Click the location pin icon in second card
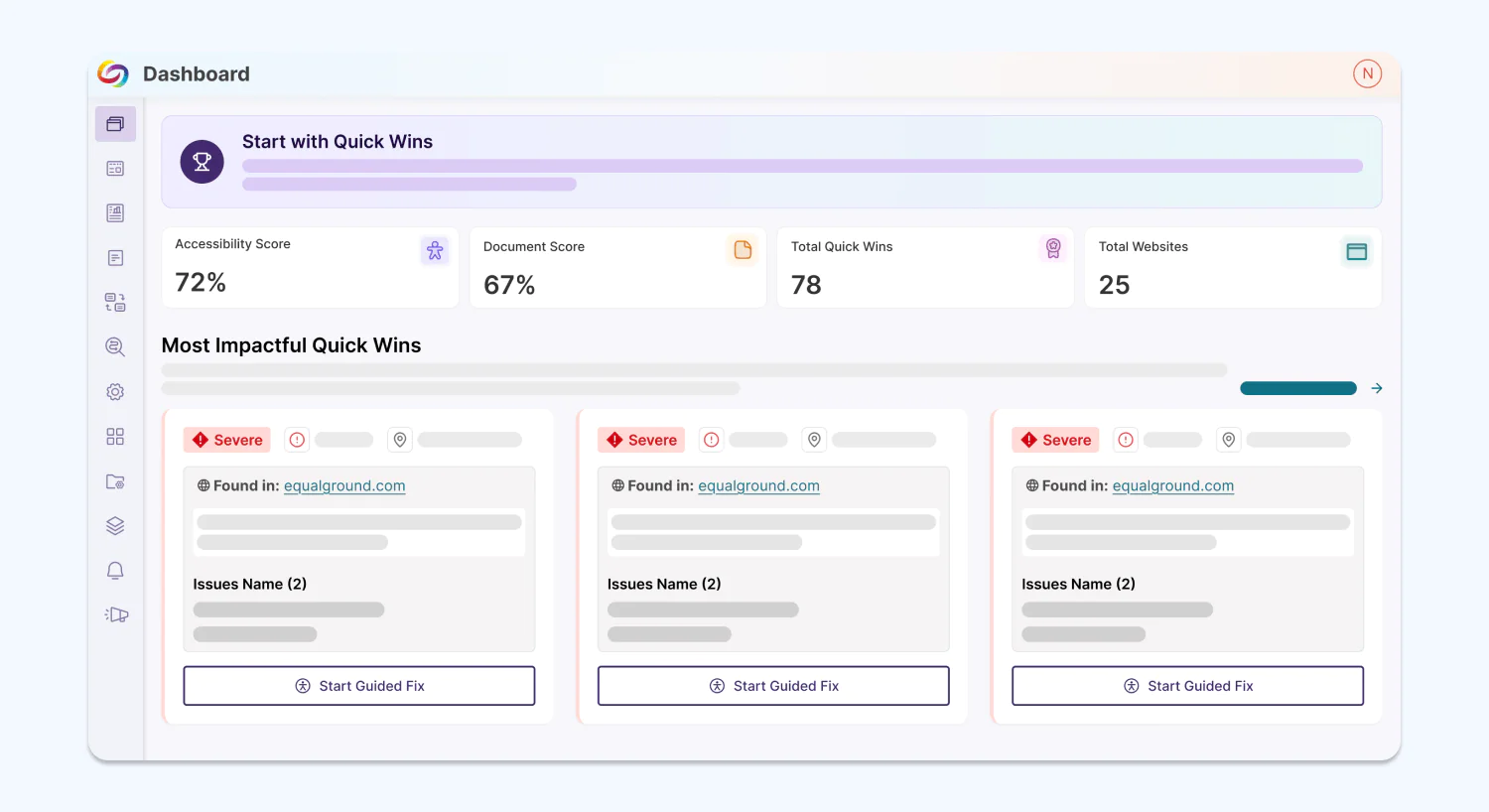 pyautogui.click(x=814, y=440)
